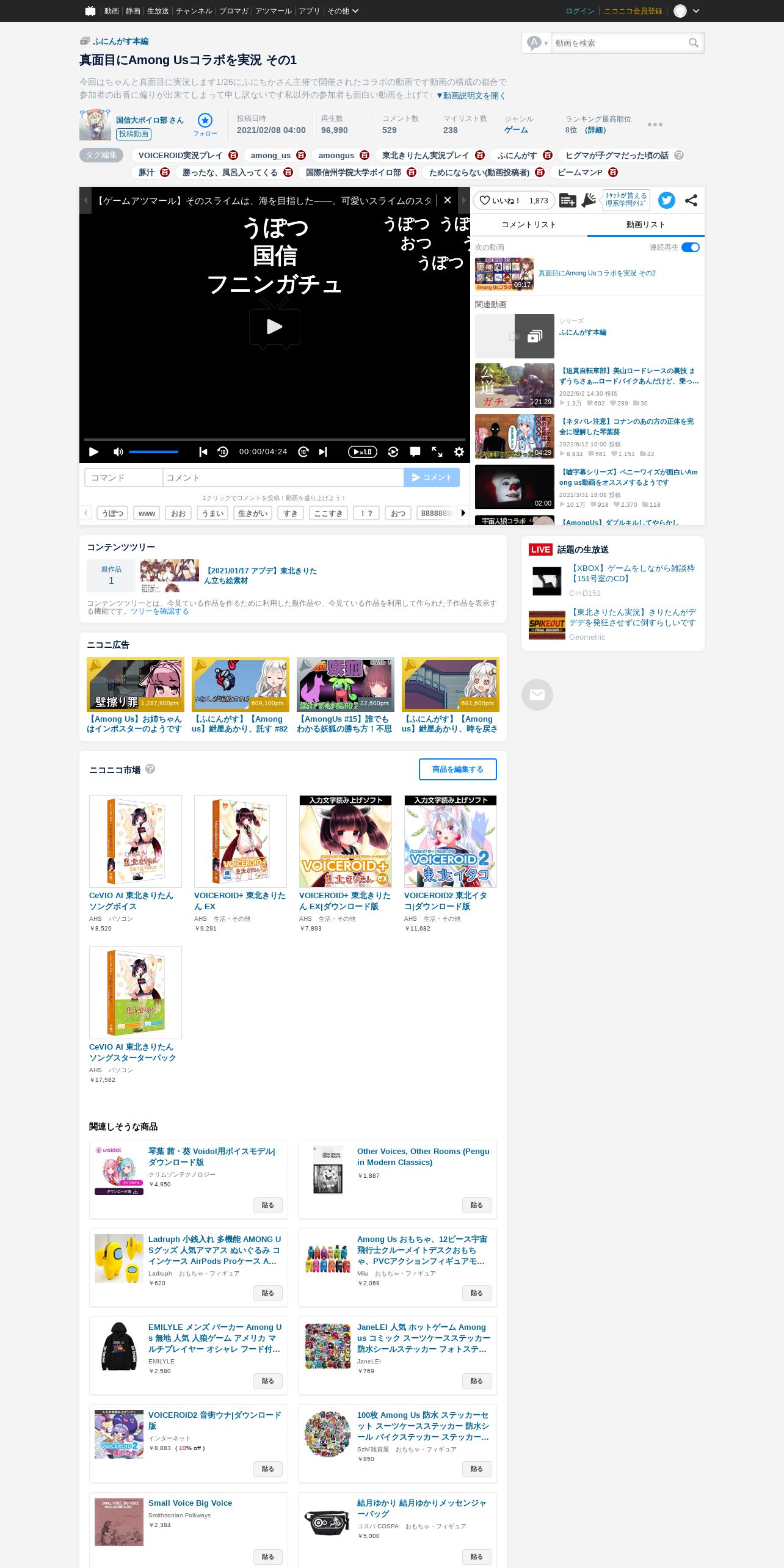
Task: Click the dictionary icon on ヒグマが子グマだった頃の話 tag
Action: (679, 156)
